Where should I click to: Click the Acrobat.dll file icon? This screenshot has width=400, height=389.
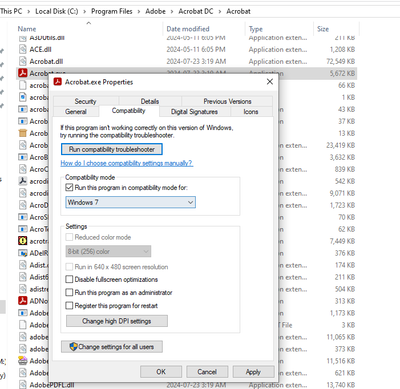pyautogui.click(x=23, y=62)
